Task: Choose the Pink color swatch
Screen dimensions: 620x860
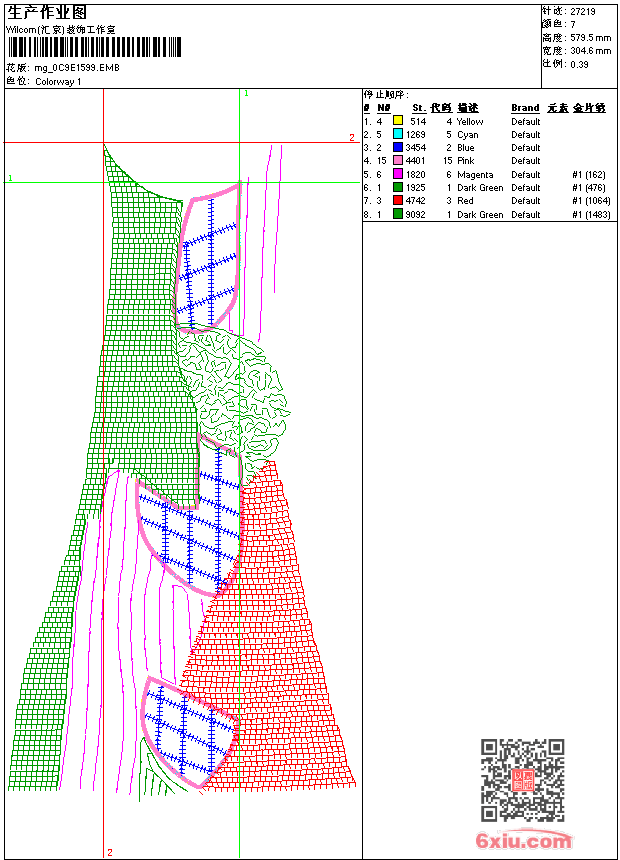Action: coord(397,161)
